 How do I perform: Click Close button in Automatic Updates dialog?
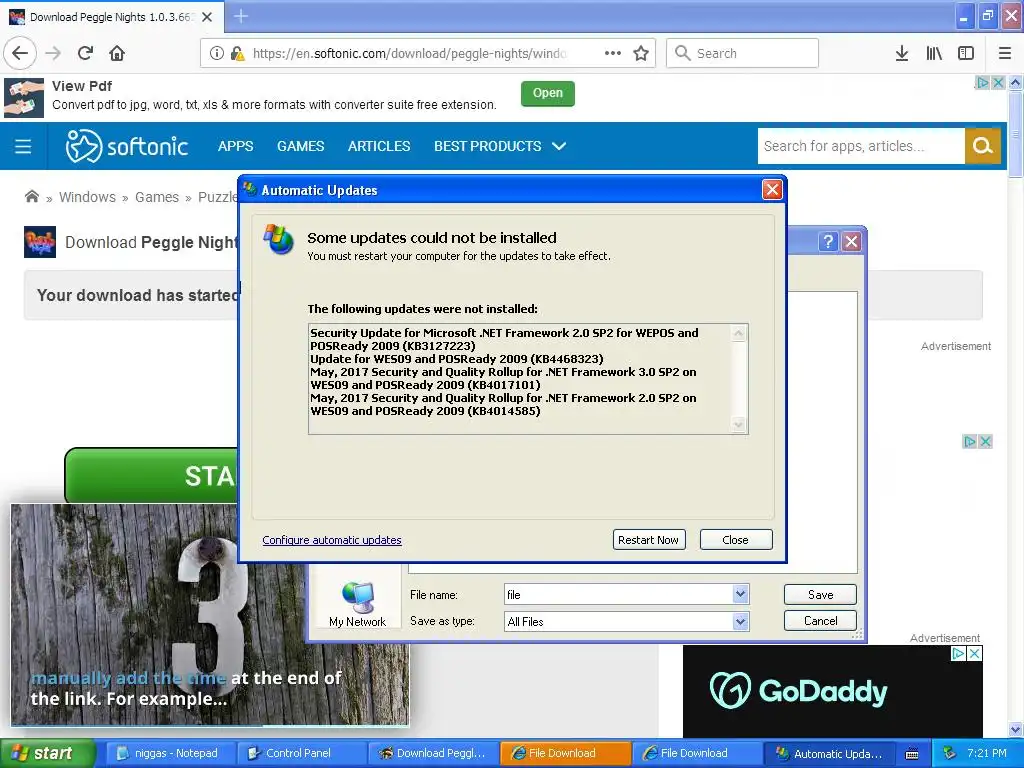(735, 539)
